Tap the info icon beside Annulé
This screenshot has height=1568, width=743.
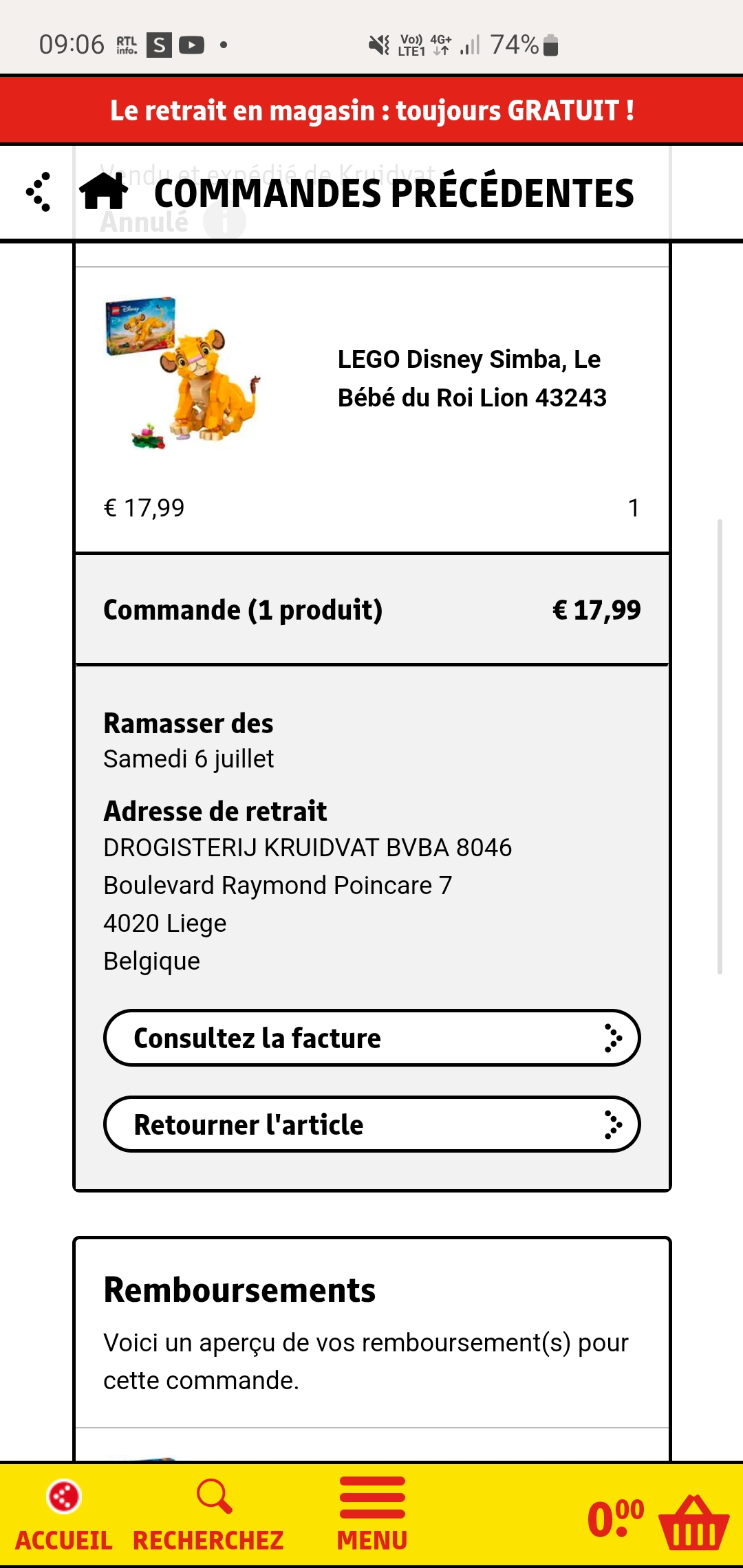224,221
